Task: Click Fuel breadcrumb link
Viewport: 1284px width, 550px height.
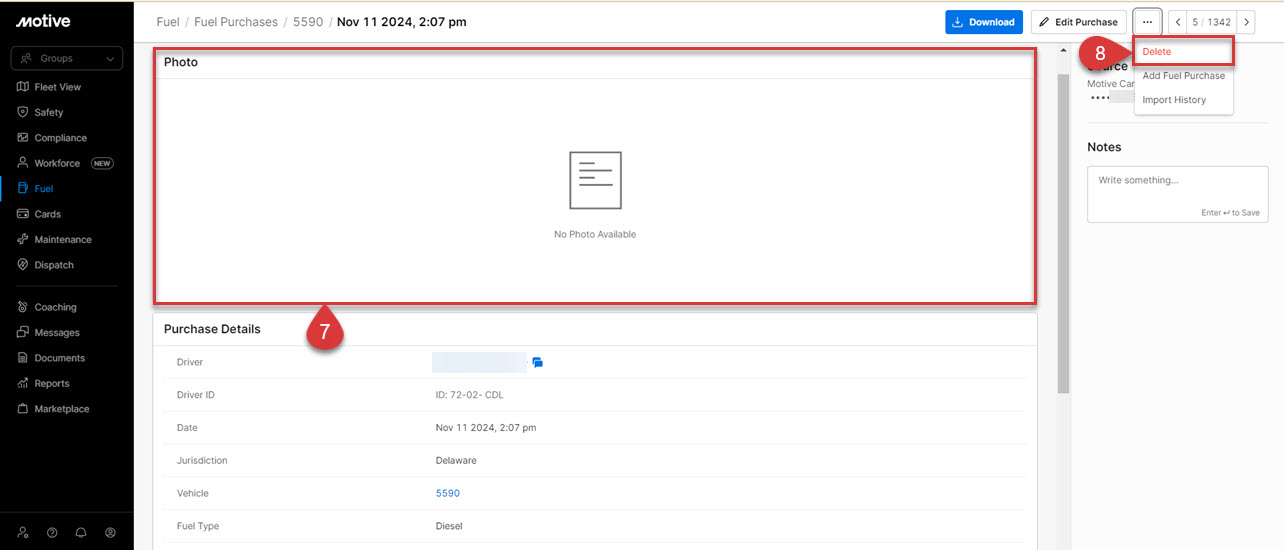Action: tap(168, 22)
